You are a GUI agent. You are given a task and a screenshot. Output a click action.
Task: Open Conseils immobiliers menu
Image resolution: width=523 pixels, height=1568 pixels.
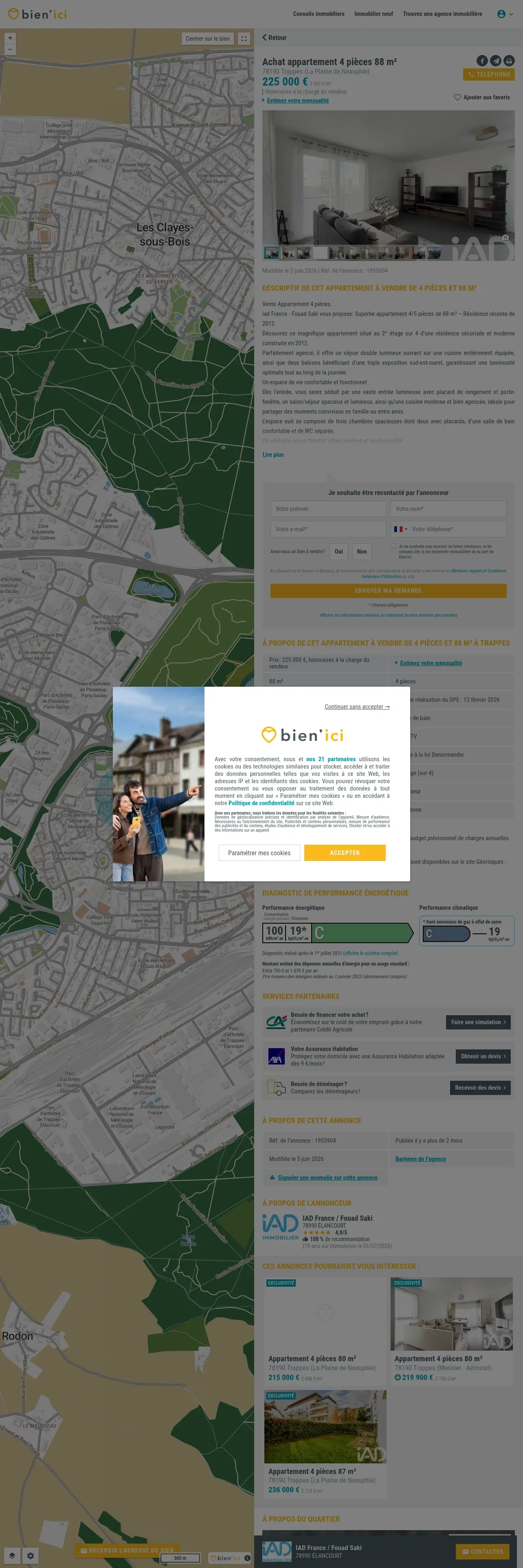319,14
